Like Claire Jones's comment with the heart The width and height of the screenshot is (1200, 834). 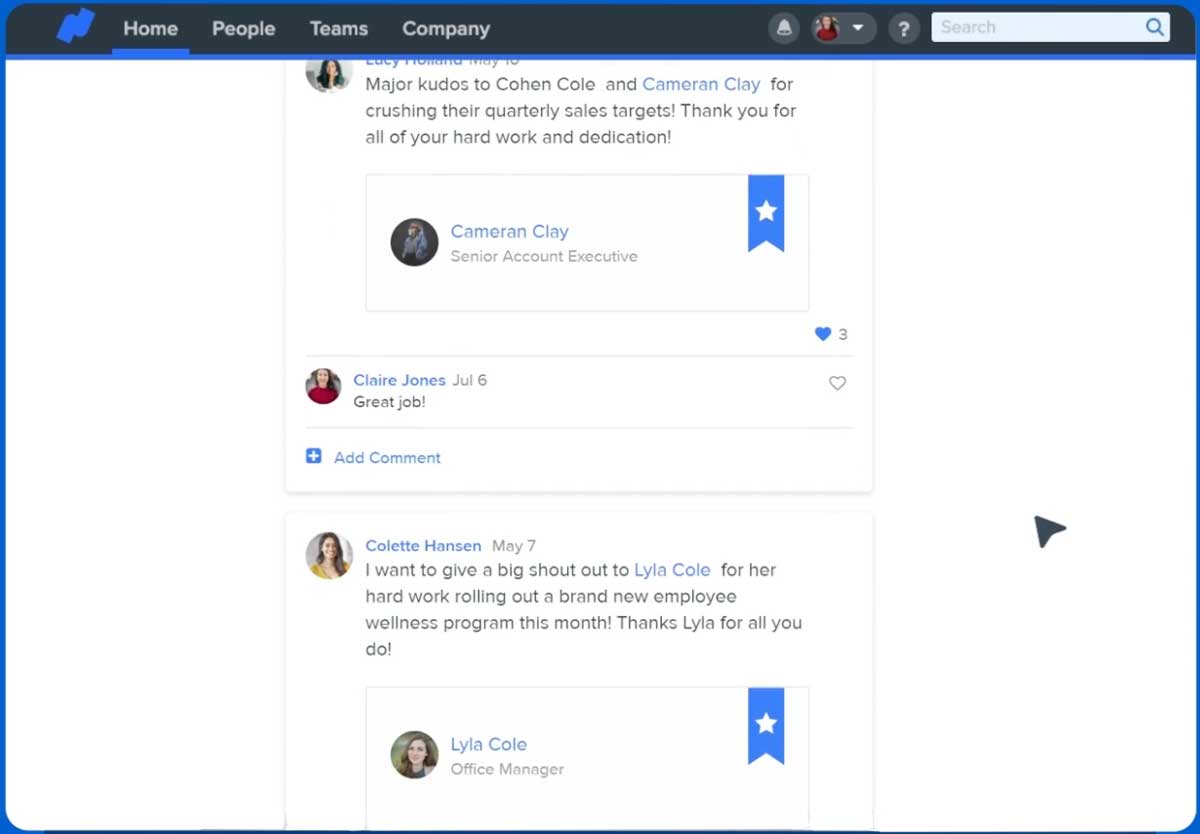(x=837, y=383)
